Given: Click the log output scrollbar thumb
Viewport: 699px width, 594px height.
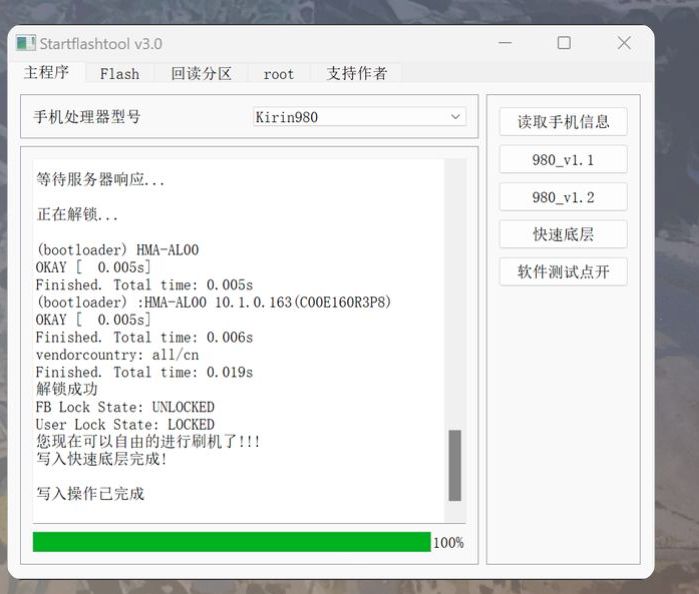Looking at the screenshot, I should click(x=455, y=465).
